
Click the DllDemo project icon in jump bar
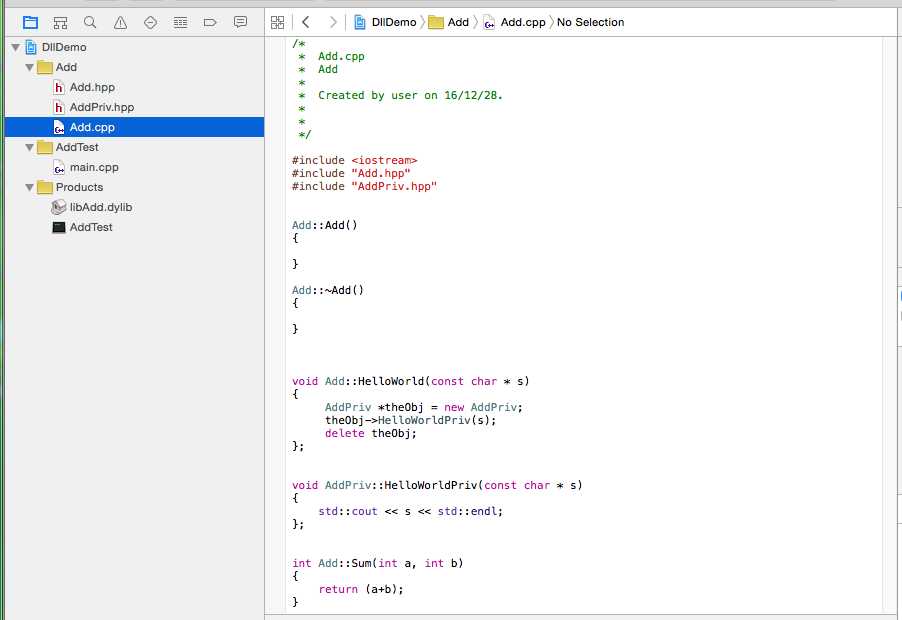pos(360,22)
